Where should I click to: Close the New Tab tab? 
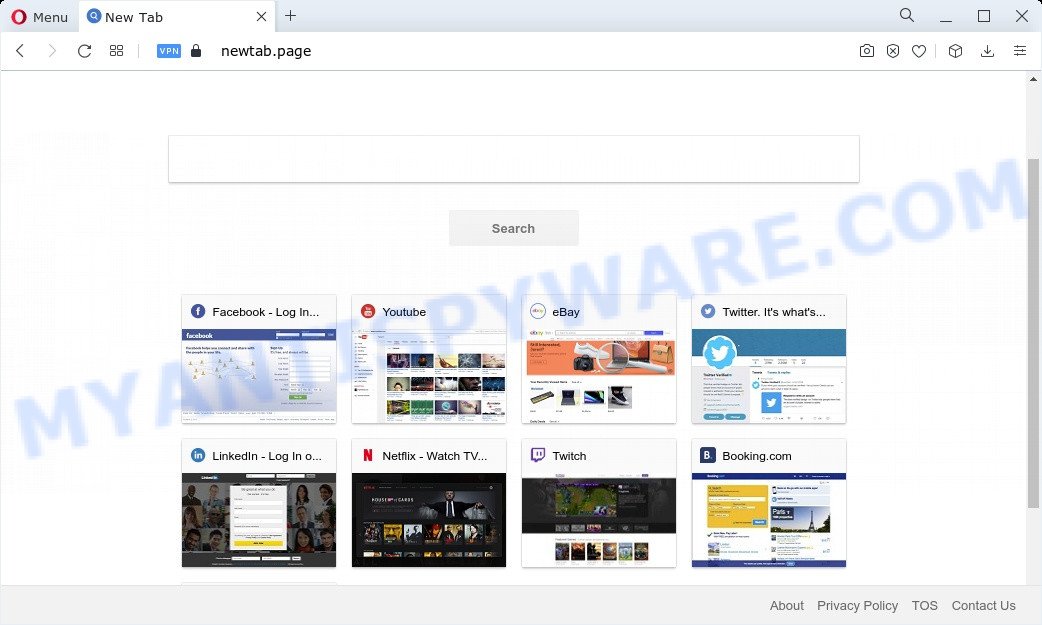coord(262,17)
